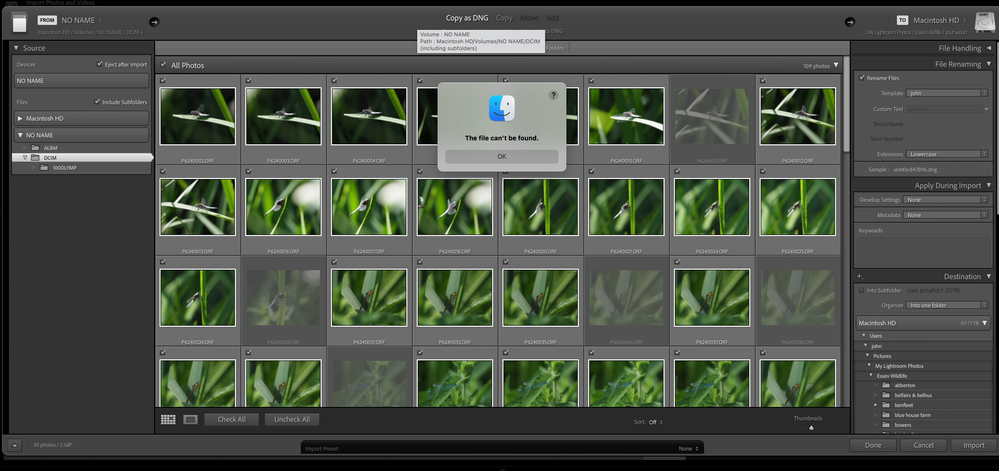Image resolution: width=999 pixels, height=471 pixels.
Task: Click OK in file can't be found dialog
Action: (x=502, y=156)
